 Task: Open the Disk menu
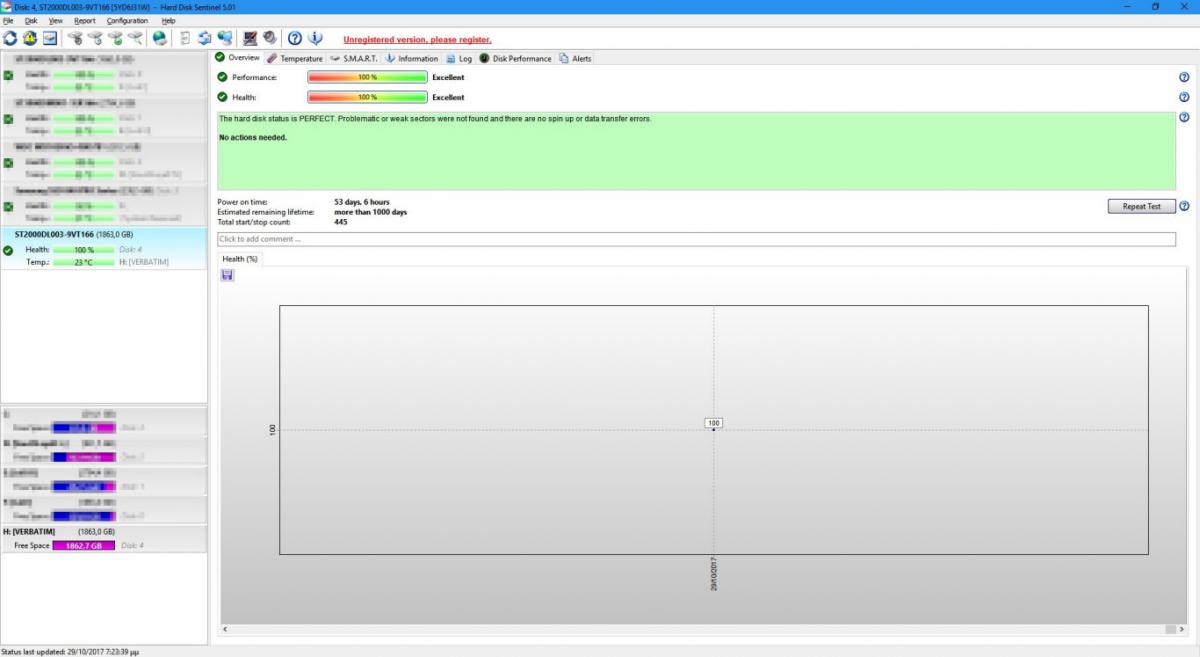click(x=31, y=20)
